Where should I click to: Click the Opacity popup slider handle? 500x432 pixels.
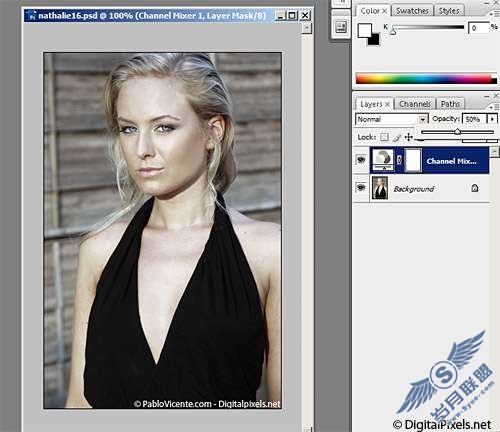457,132
